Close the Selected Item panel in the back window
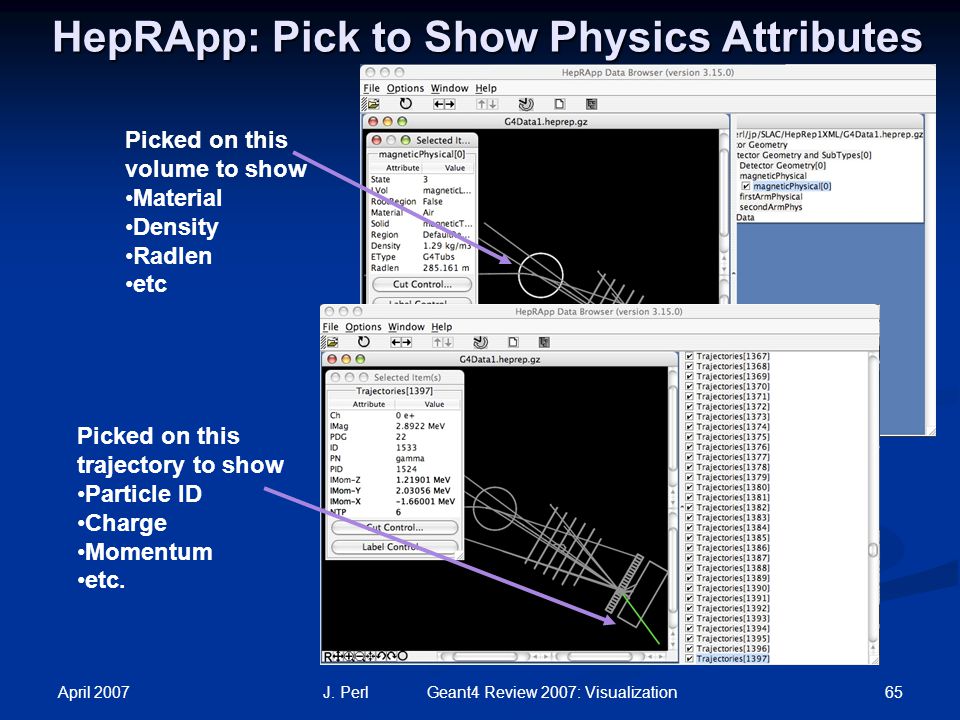960x720 pixels. [x=377, y=140]
